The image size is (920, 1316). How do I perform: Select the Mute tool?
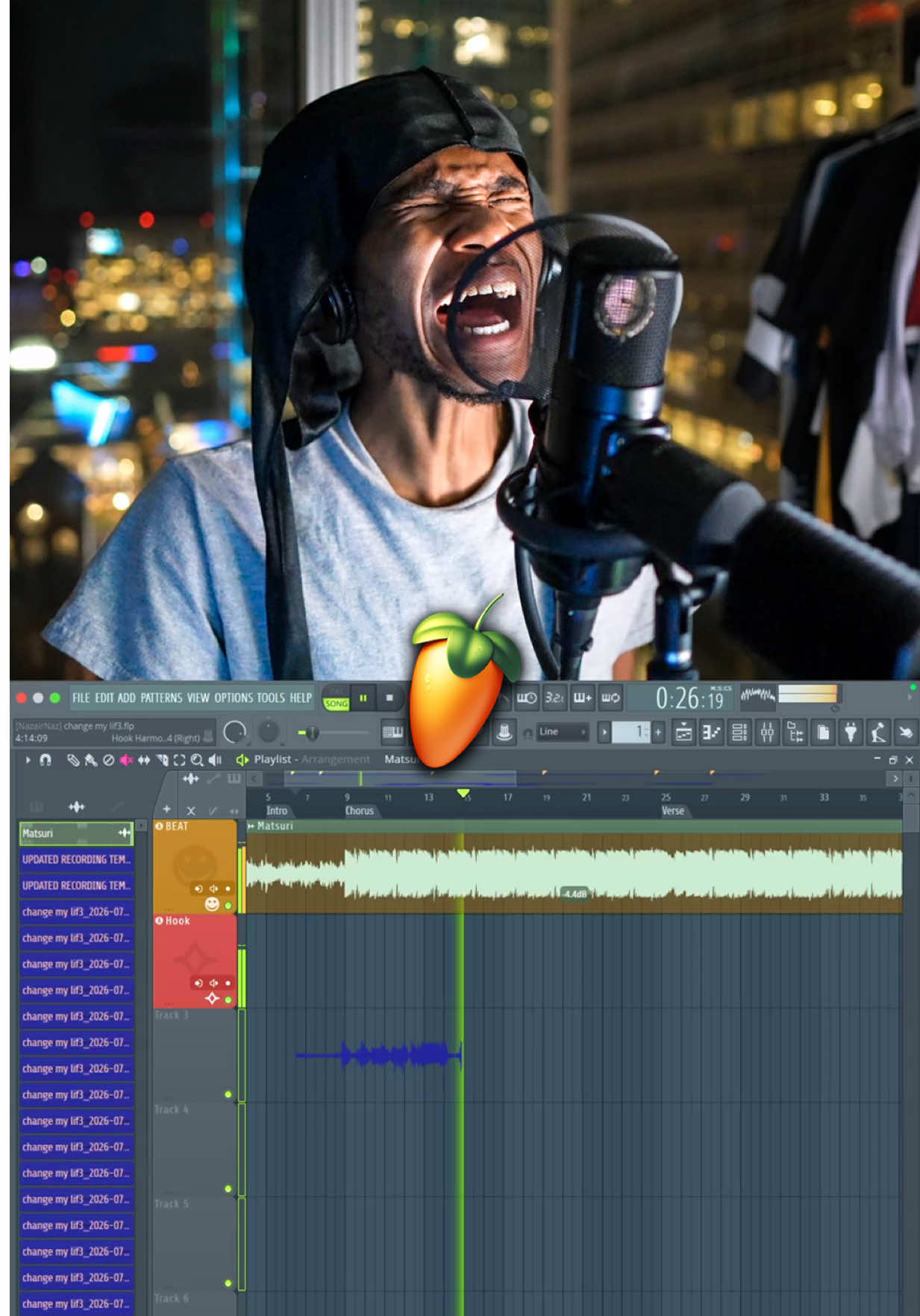click(126, 759)
